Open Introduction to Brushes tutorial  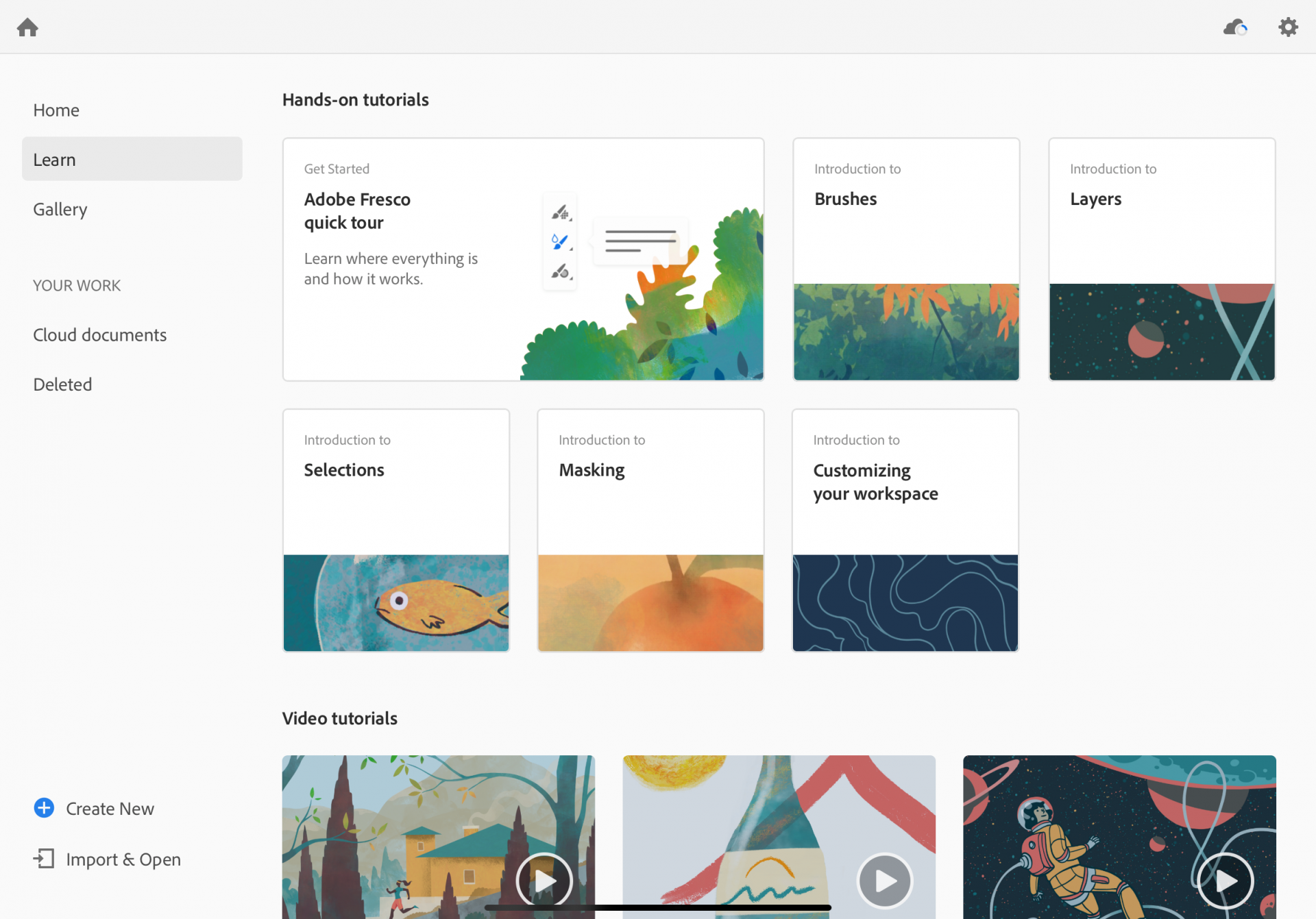pos(906,259)
